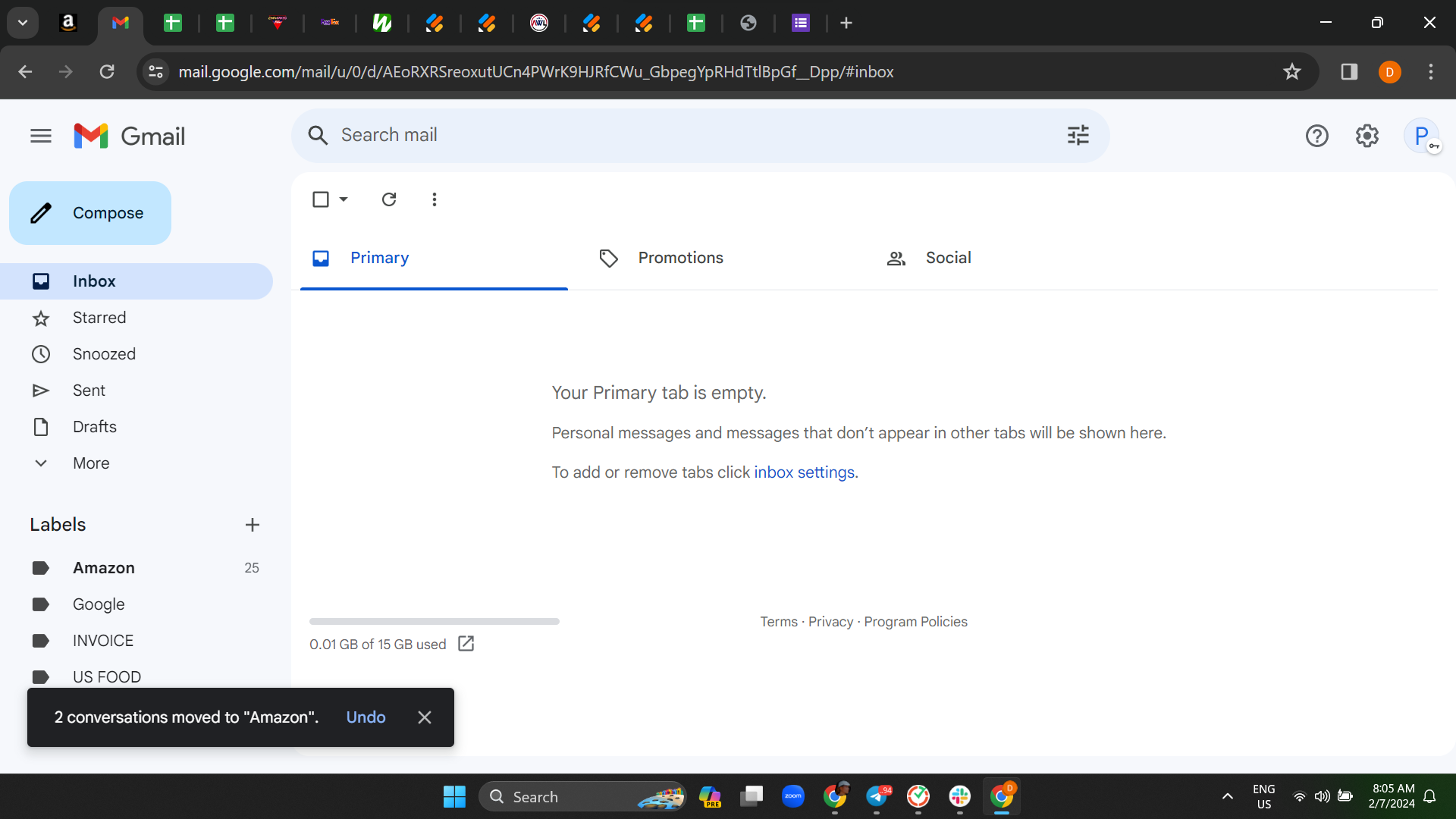
Task: Open the inbox settings link
Action: point(804,472)
